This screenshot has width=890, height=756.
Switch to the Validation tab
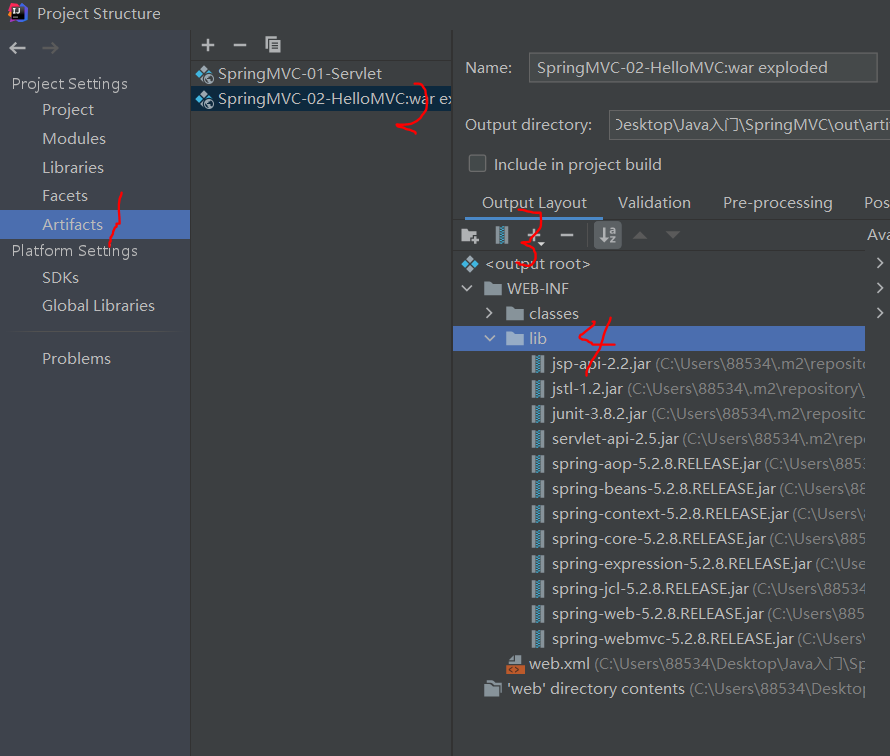[654, 203]
